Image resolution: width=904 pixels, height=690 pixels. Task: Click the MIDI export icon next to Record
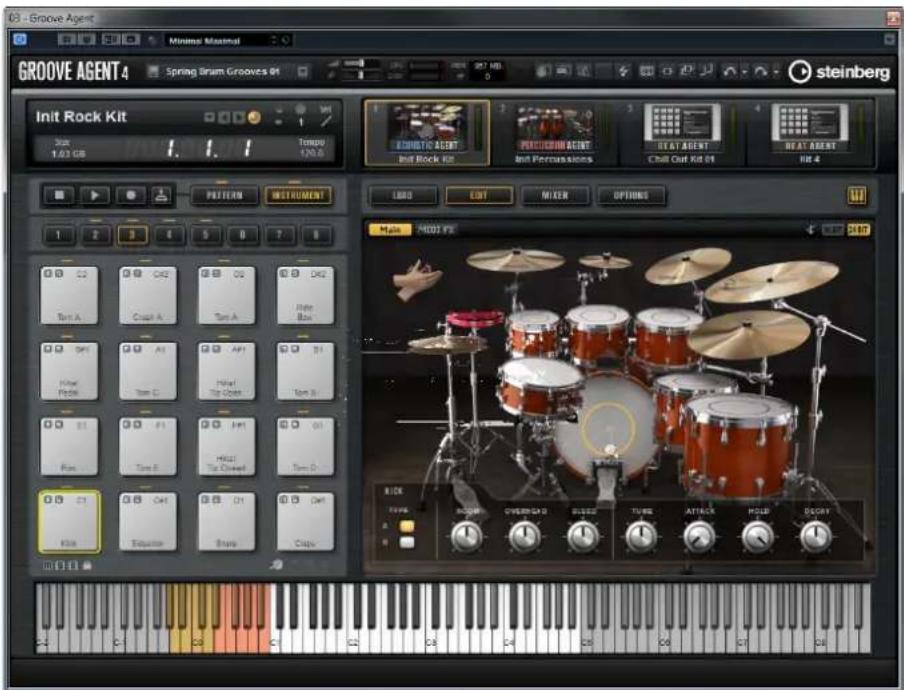[x=161, y=195]
